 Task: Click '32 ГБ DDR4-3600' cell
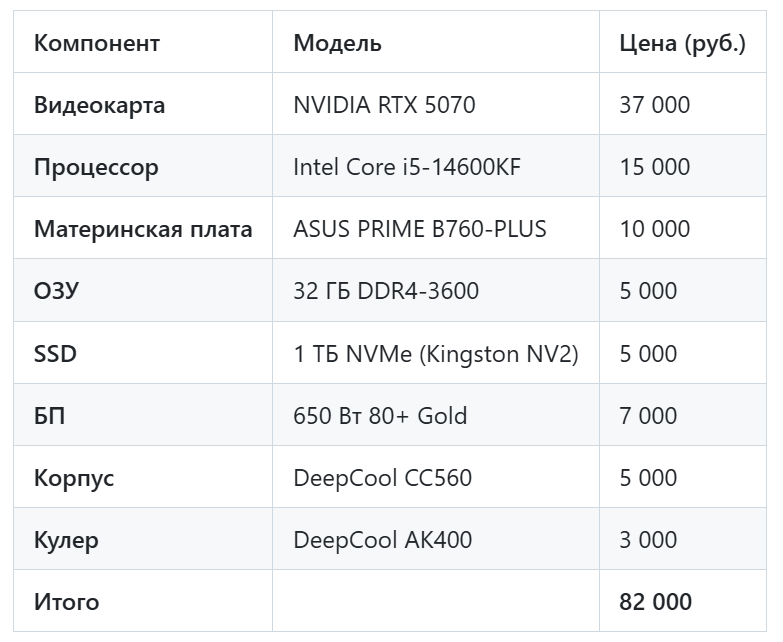pos(386,291)
